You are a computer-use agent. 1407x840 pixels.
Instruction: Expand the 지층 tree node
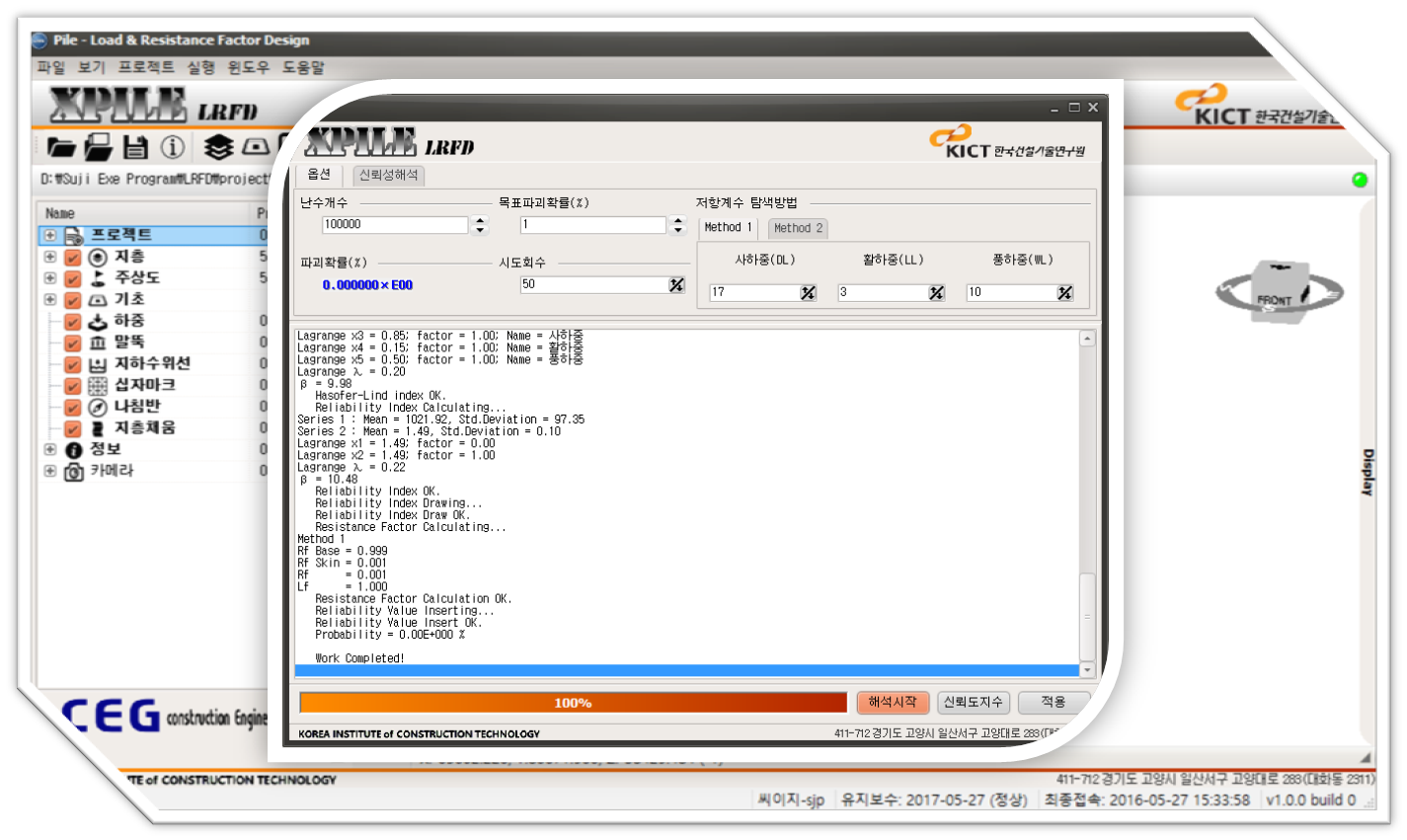click(x=50, y=257)
